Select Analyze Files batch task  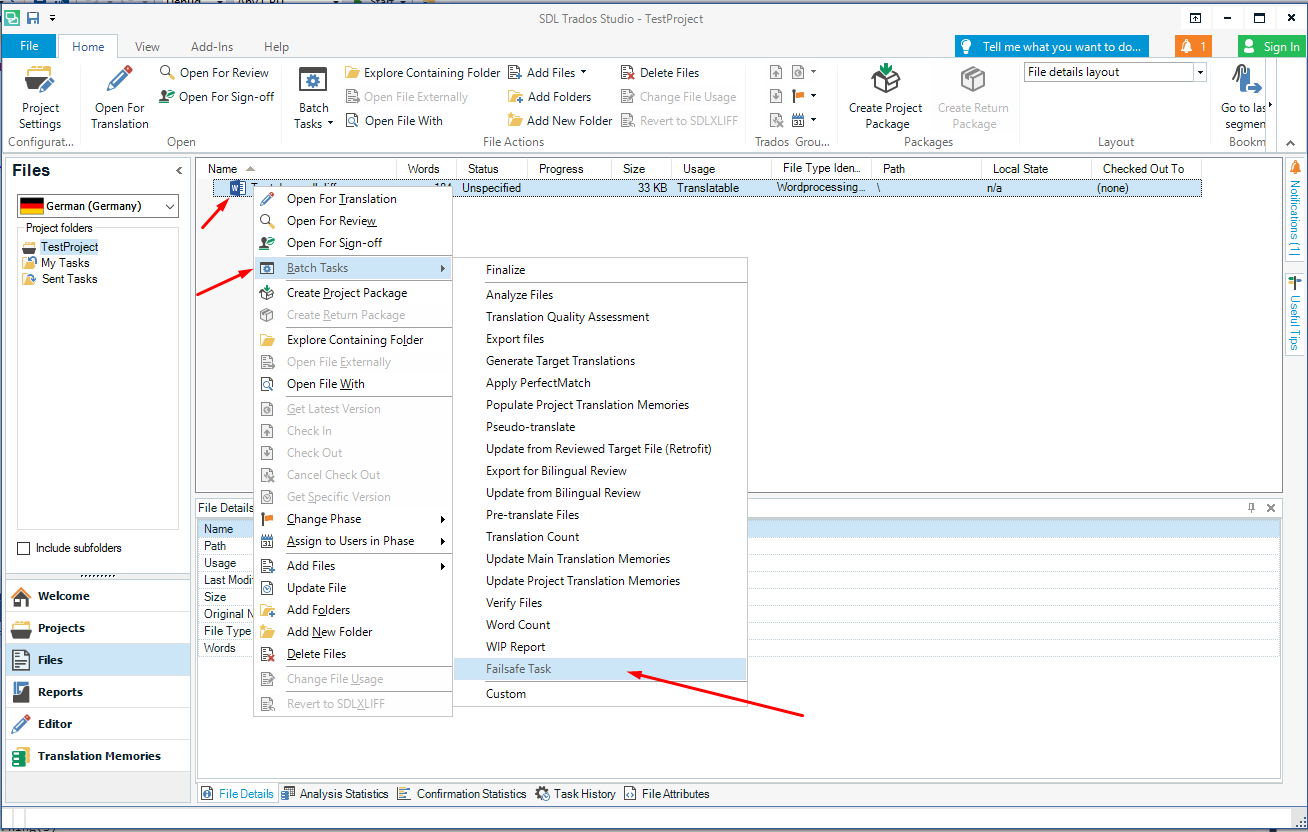coord(600,295)
